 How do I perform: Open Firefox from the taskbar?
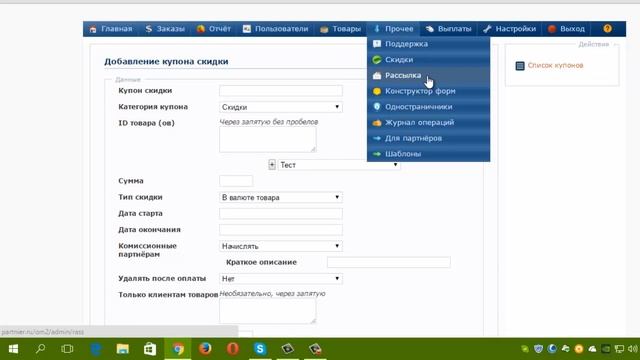click(x=205, y=349)
